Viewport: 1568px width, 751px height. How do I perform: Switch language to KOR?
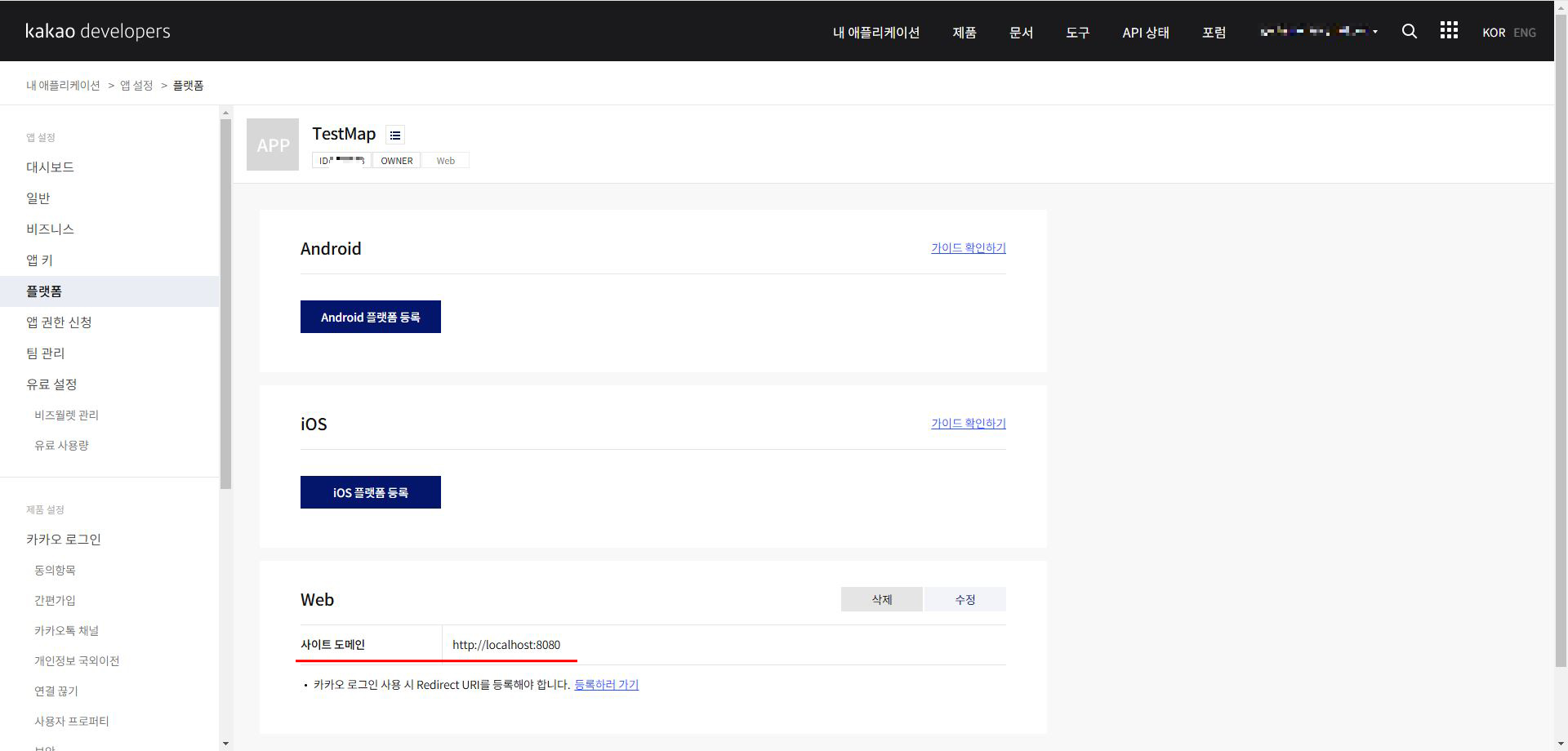click(x=1494, y=33)
